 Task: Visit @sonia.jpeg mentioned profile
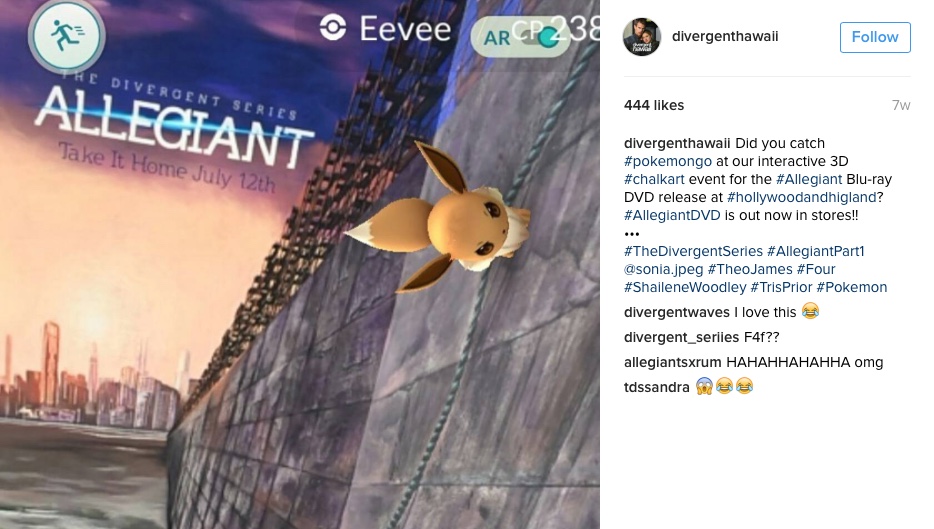(664, 269)
